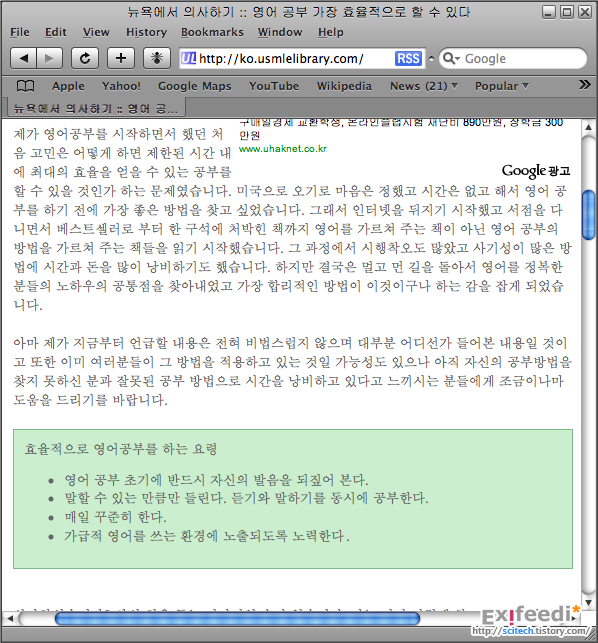
Task: Open the History menu
Action: [x=146, y=32]
